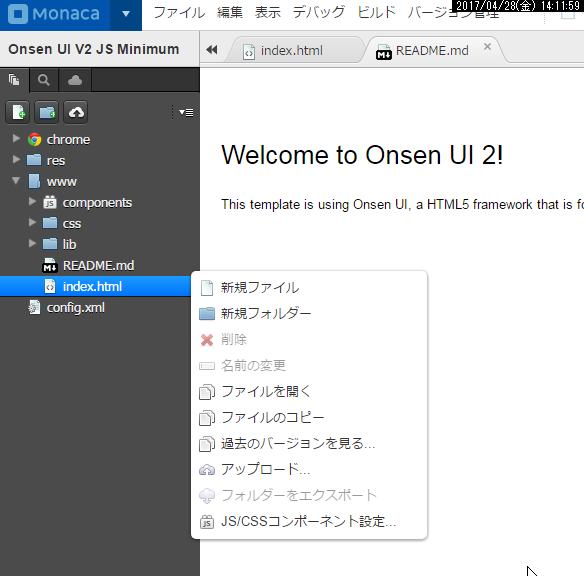Viewport: 584px width, 576px height.
Task: Expand the chrome folder
Action: click(16, 139)
